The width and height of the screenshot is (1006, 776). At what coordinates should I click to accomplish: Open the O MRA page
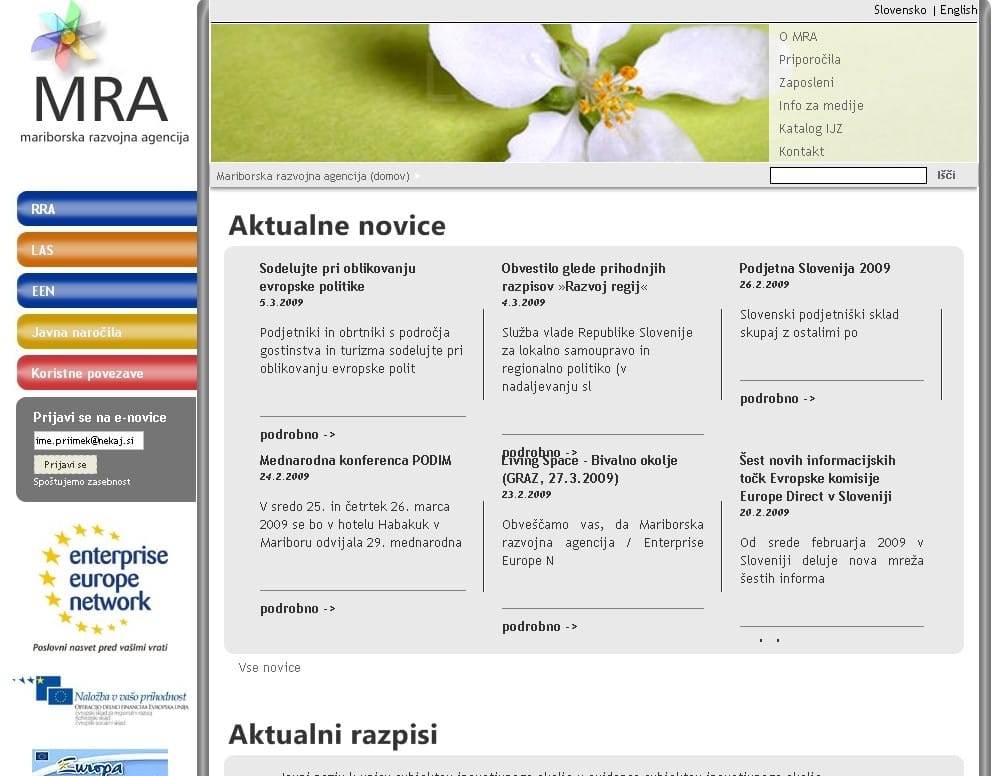[797, 37]
